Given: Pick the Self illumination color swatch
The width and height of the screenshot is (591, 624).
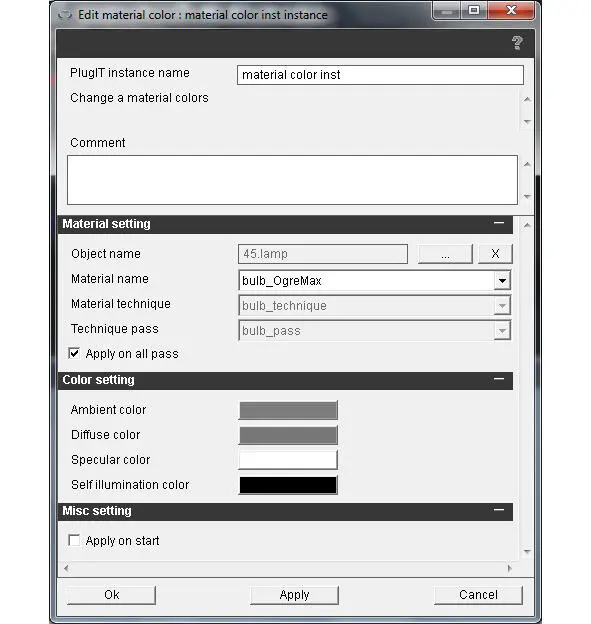Looking at the screenshot, I should [288, 485].
